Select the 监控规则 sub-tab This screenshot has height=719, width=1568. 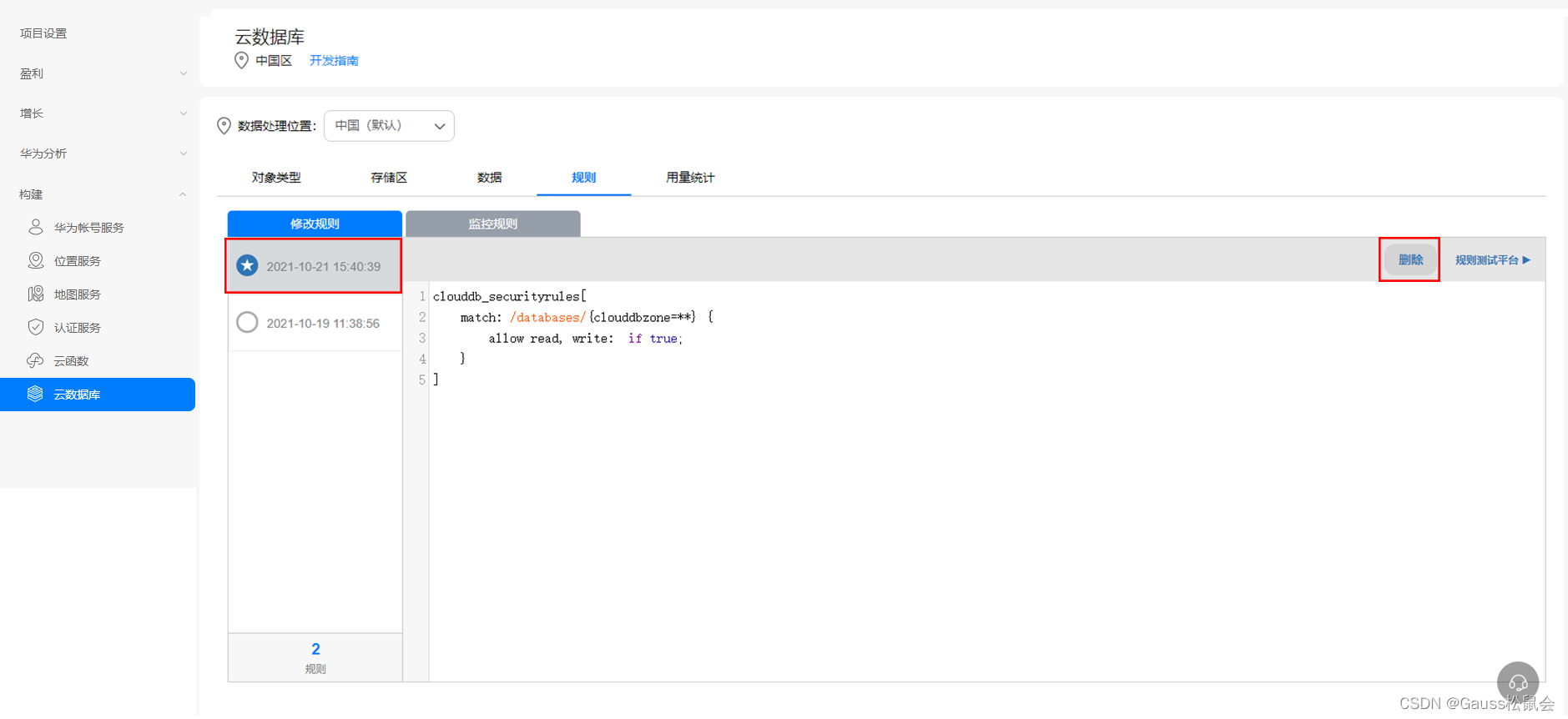[493, 224]
